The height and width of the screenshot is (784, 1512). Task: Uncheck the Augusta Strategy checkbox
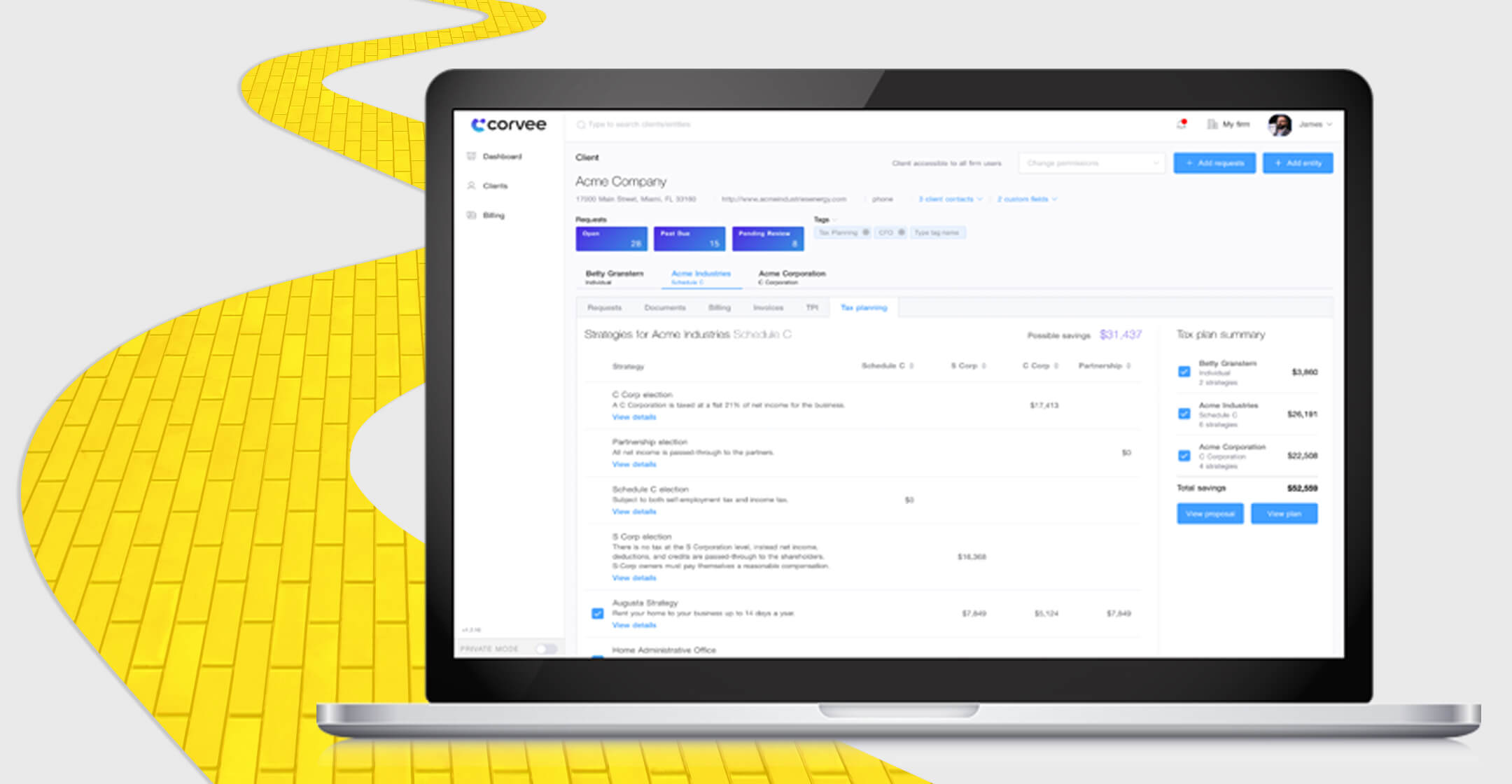click(x=597, y=613)
